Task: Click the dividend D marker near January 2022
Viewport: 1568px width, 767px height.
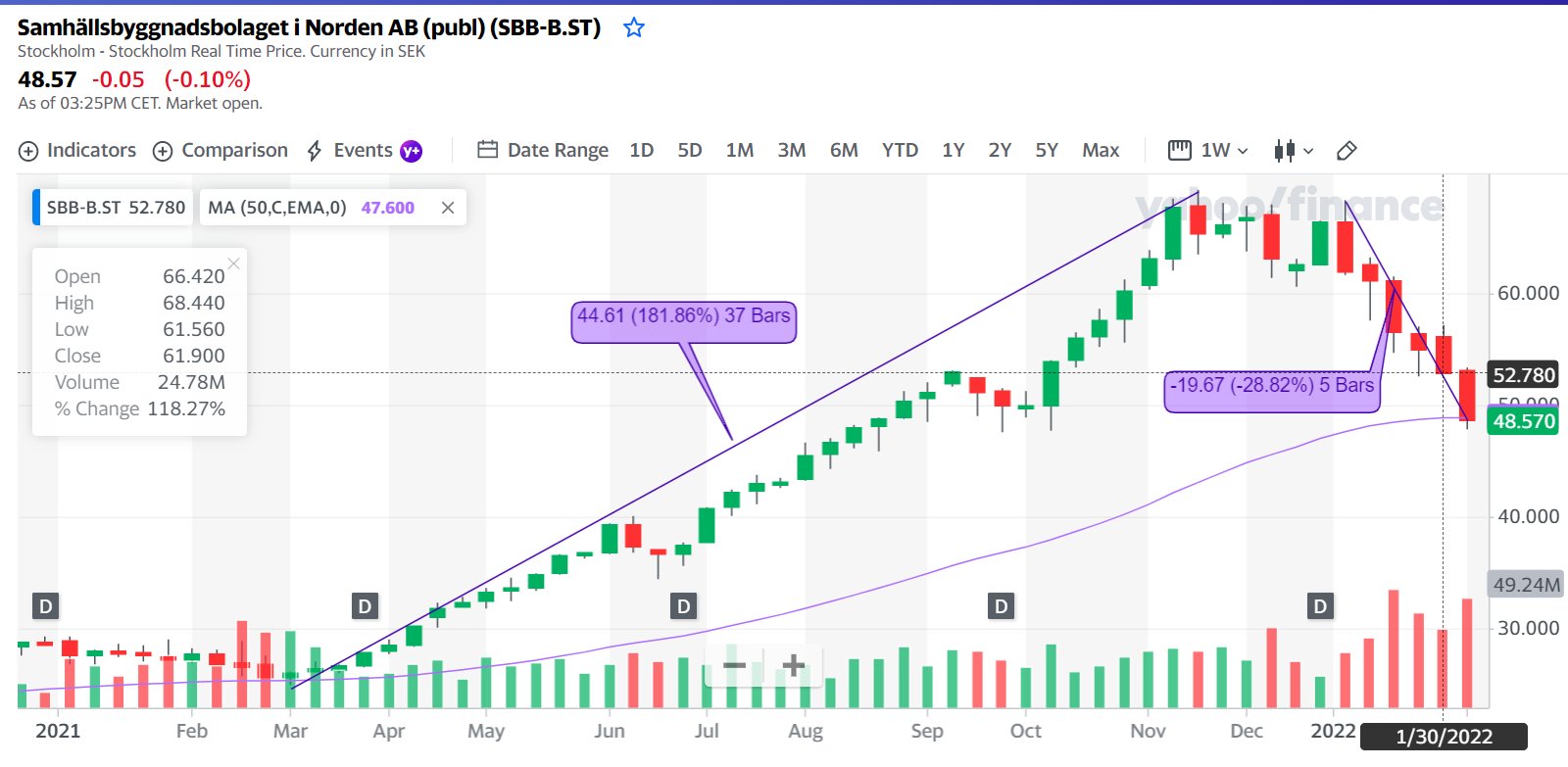Action: [x=1320, y=606]
